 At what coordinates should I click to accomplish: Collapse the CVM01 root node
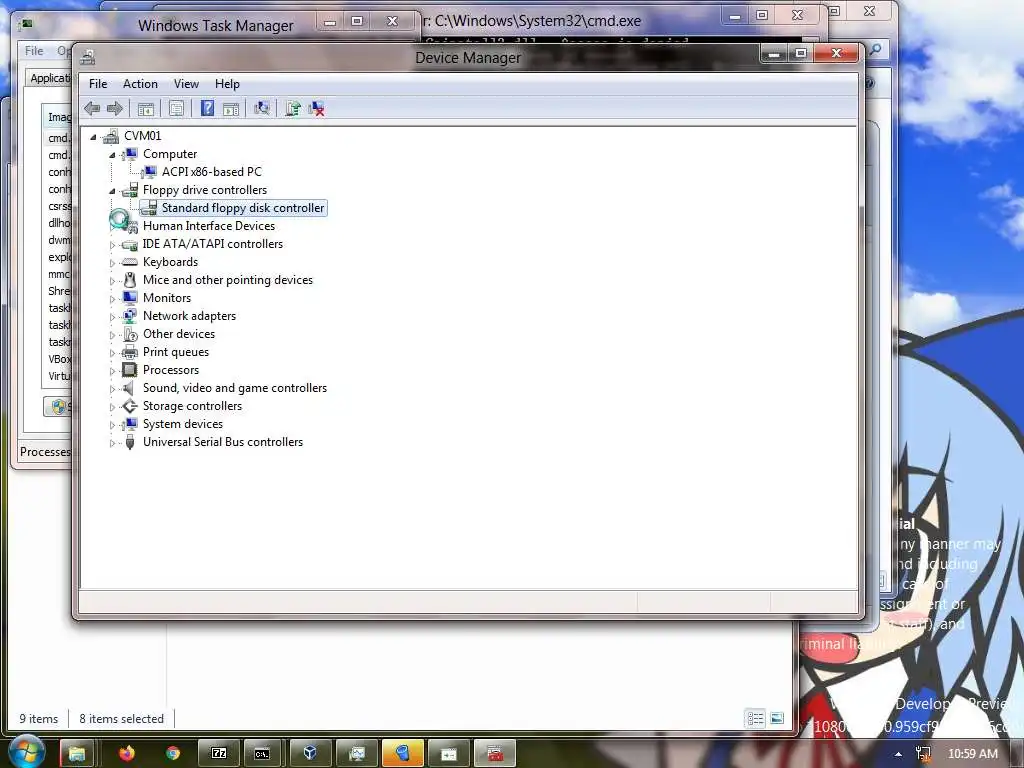pyautogui.click(x=93, y=136)
